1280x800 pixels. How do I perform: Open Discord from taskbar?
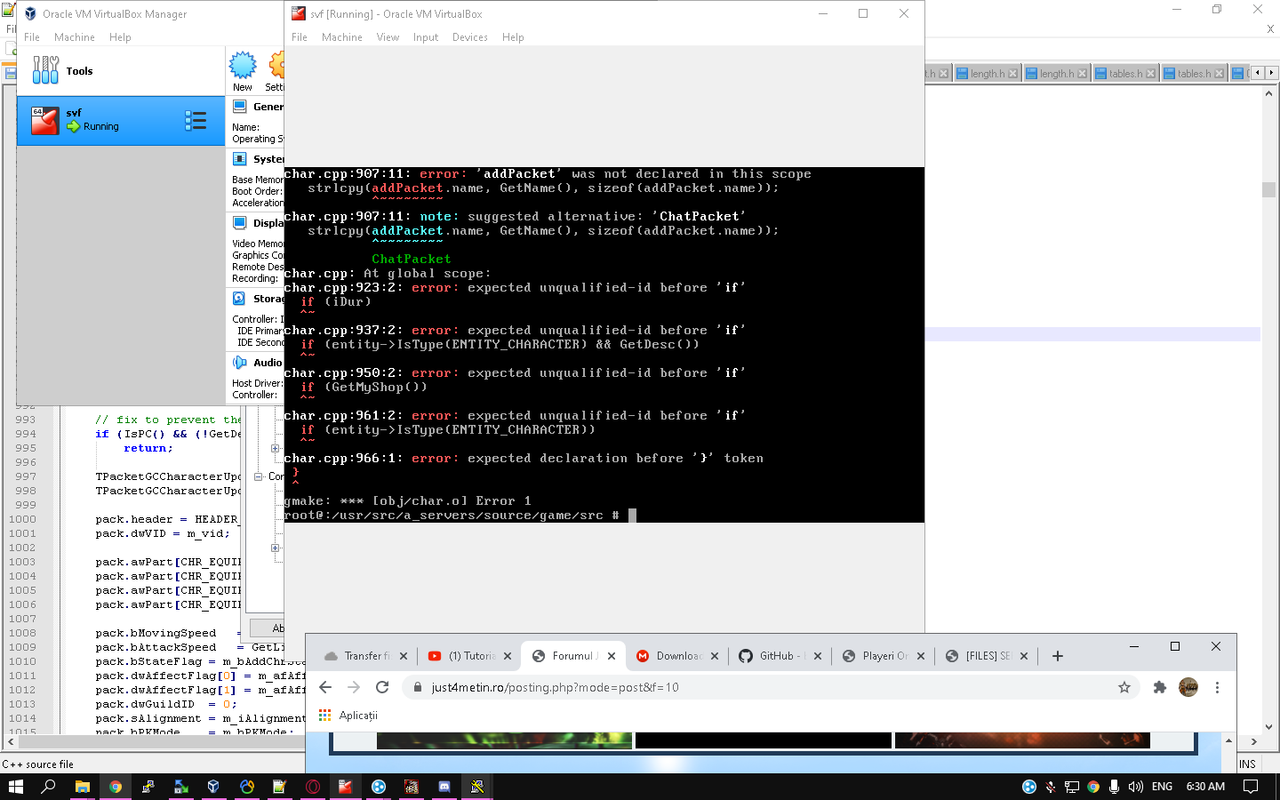445,787
